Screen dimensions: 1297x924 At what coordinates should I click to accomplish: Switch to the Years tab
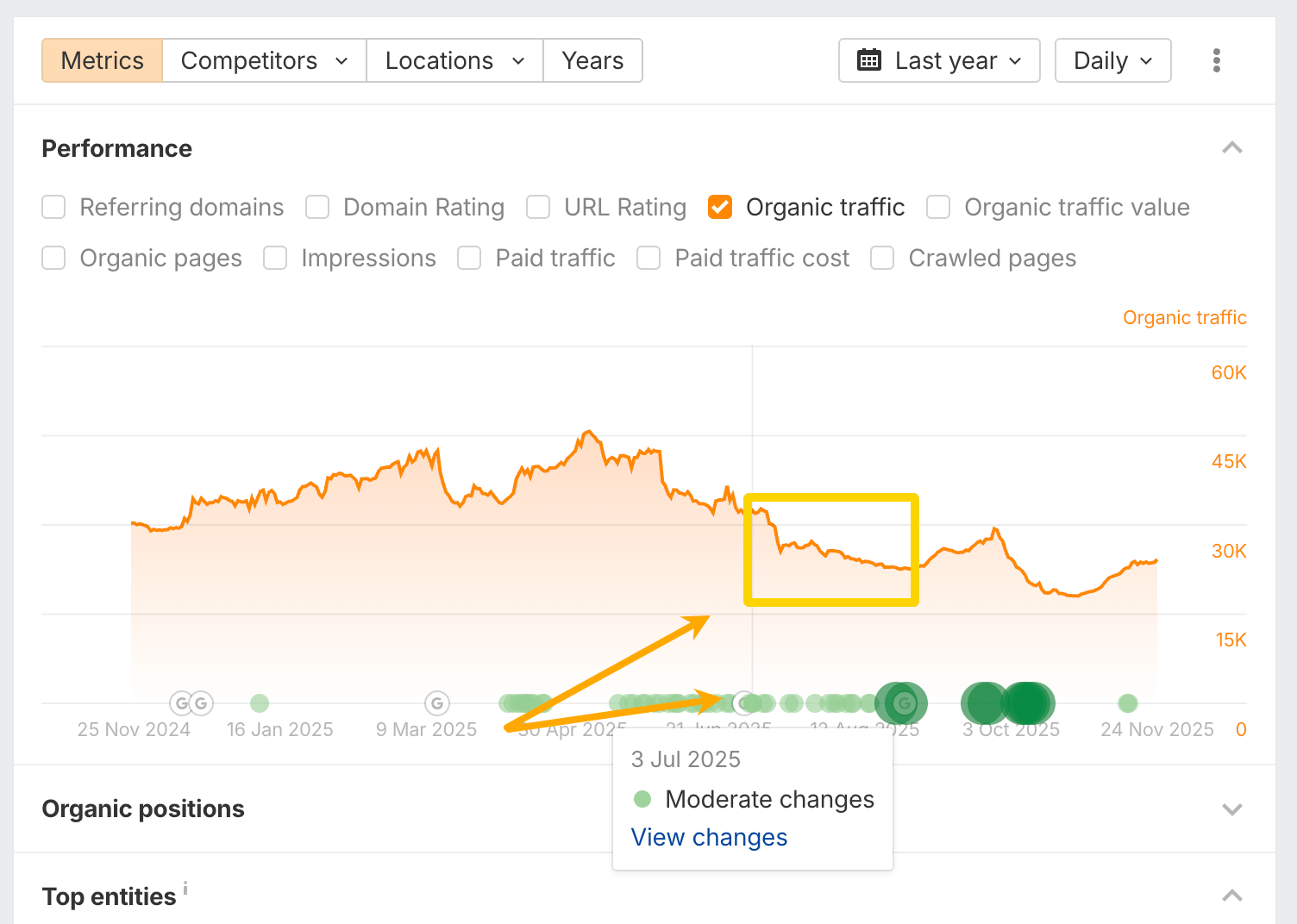coord(592,60)
